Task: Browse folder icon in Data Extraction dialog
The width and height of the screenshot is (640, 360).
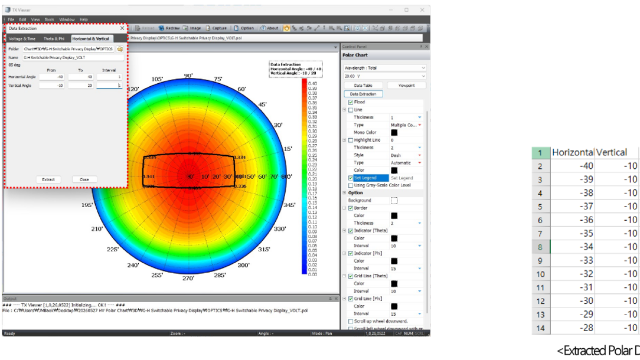Action: click(120, 49)
